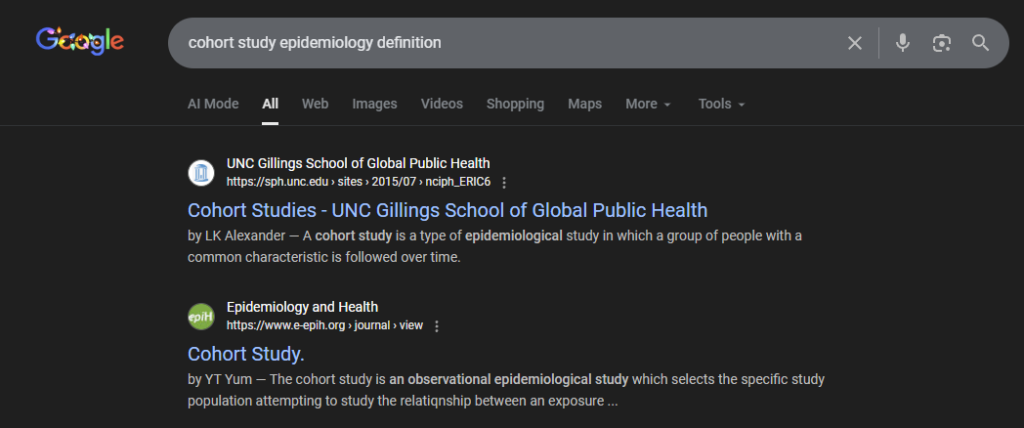Open options menu for UNC Gillings result
This screenshot has height=428, width=1024.
[504, 182]
